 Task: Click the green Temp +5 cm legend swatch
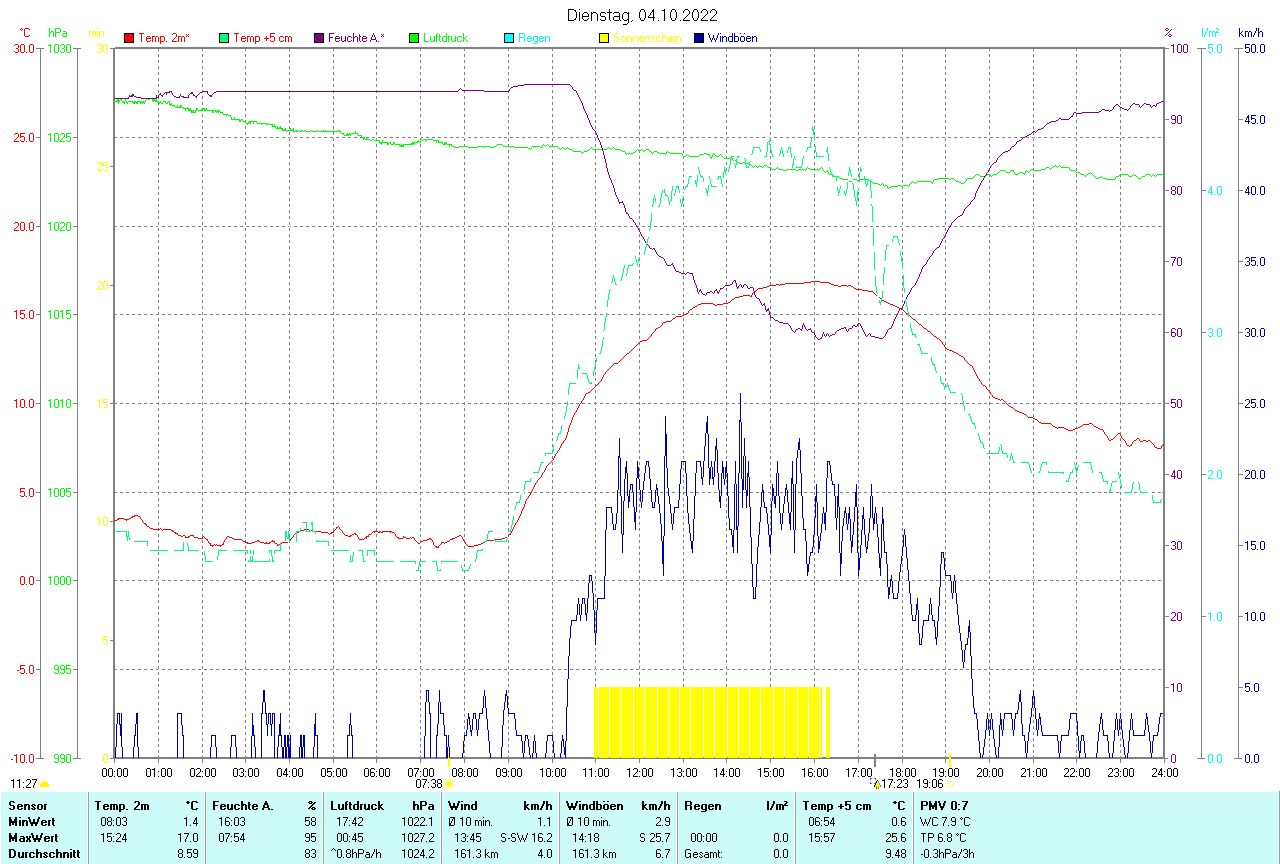(224, 38)
